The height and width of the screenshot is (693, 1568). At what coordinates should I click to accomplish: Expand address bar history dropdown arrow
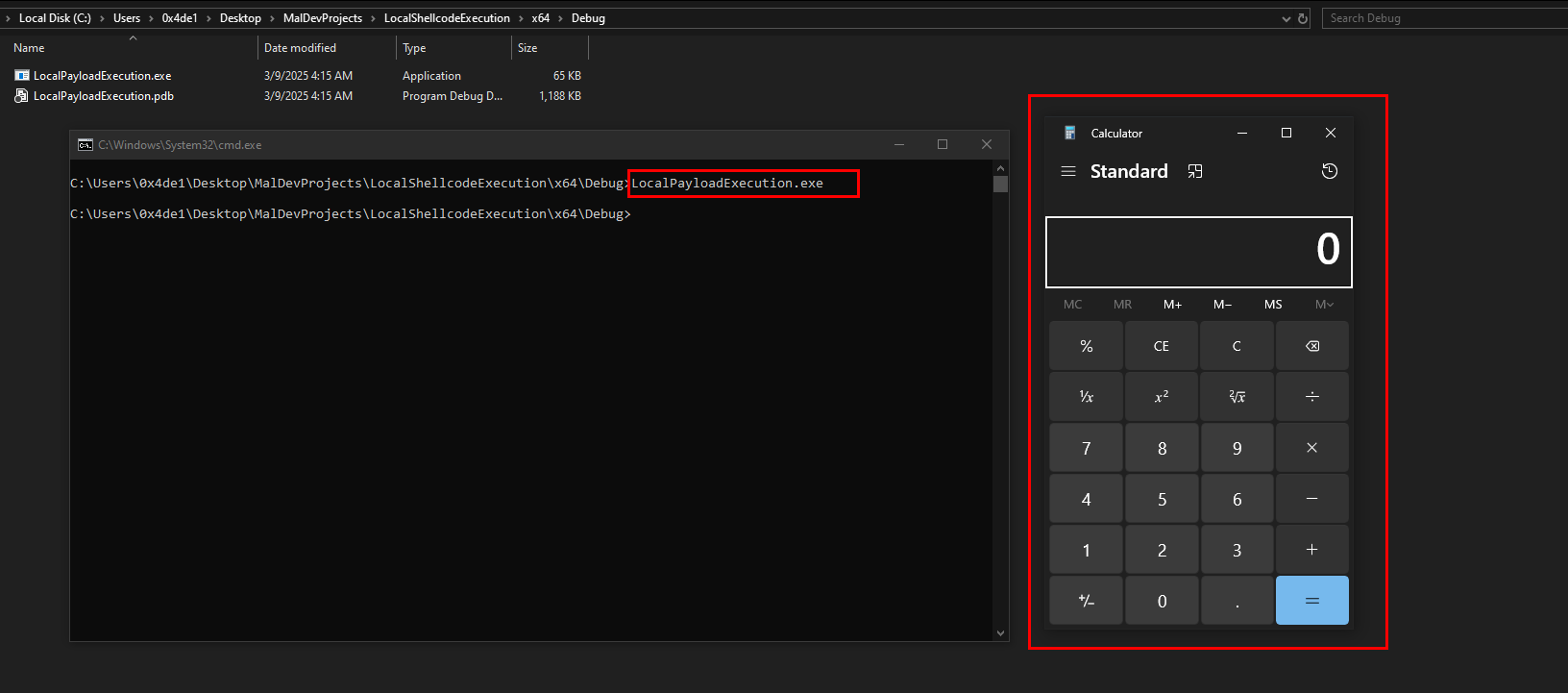click(1286, 18)
